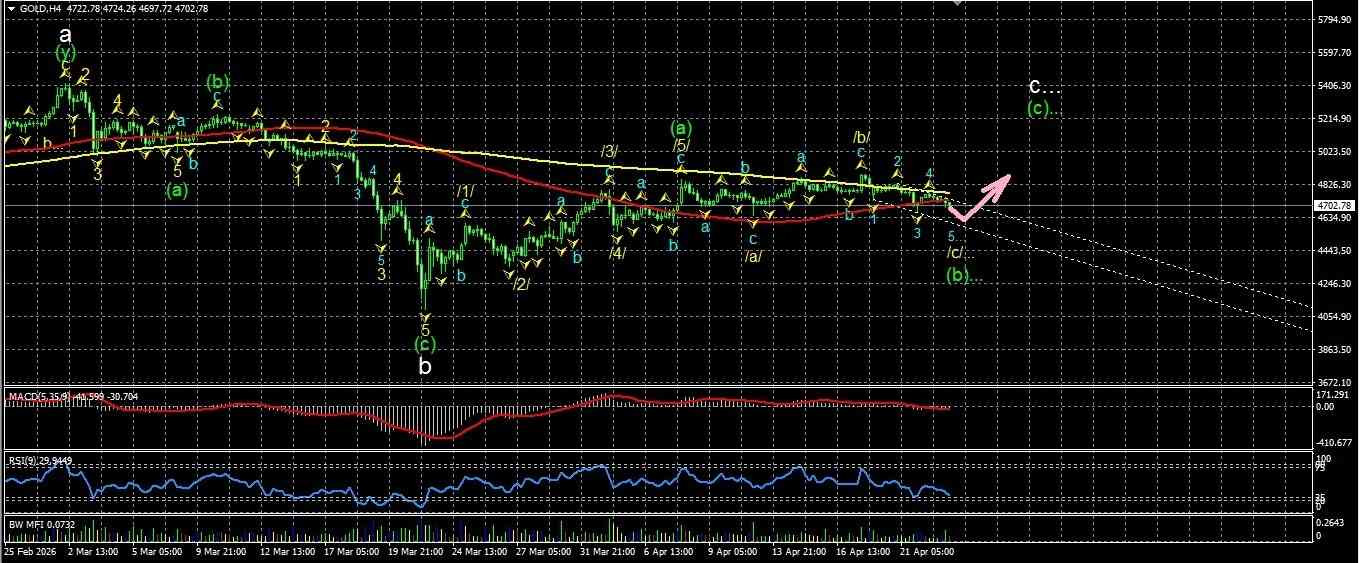Image resolution: width=1360 pixels, height=563 pixels.
Task: Select the large white 'a' wave label
Action: coord(66,35)
